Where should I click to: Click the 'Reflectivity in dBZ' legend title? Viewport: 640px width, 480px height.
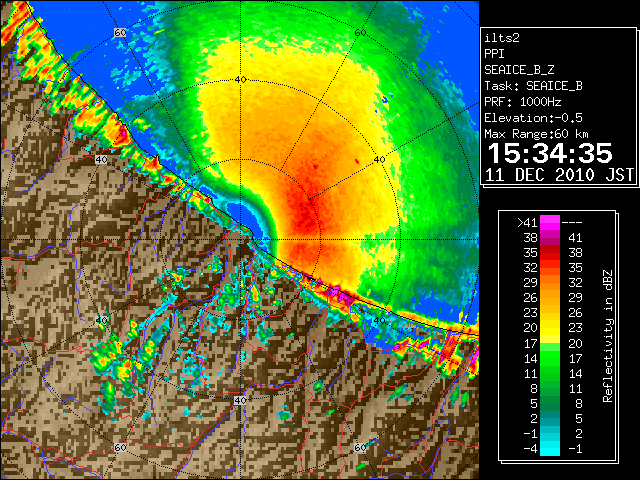pos(608,336)
